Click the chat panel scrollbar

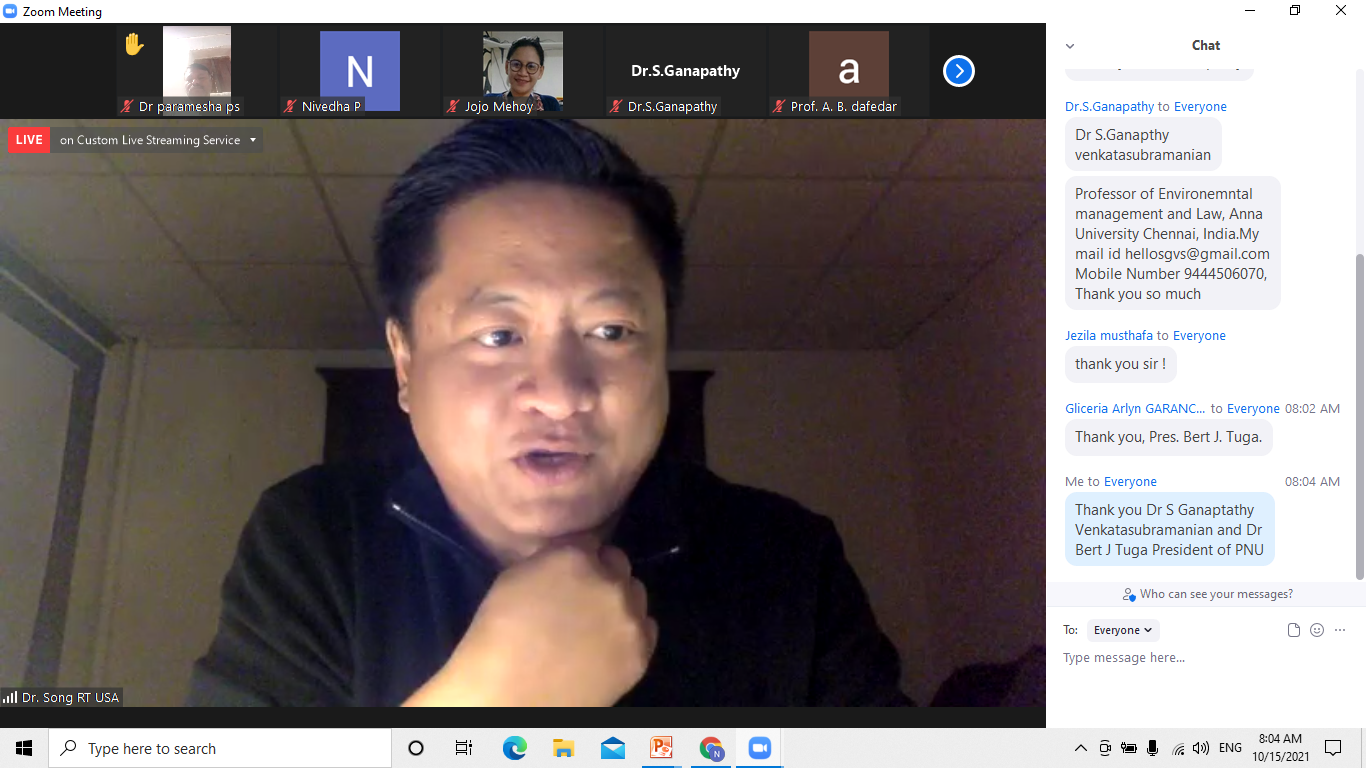pos(1359,415)
